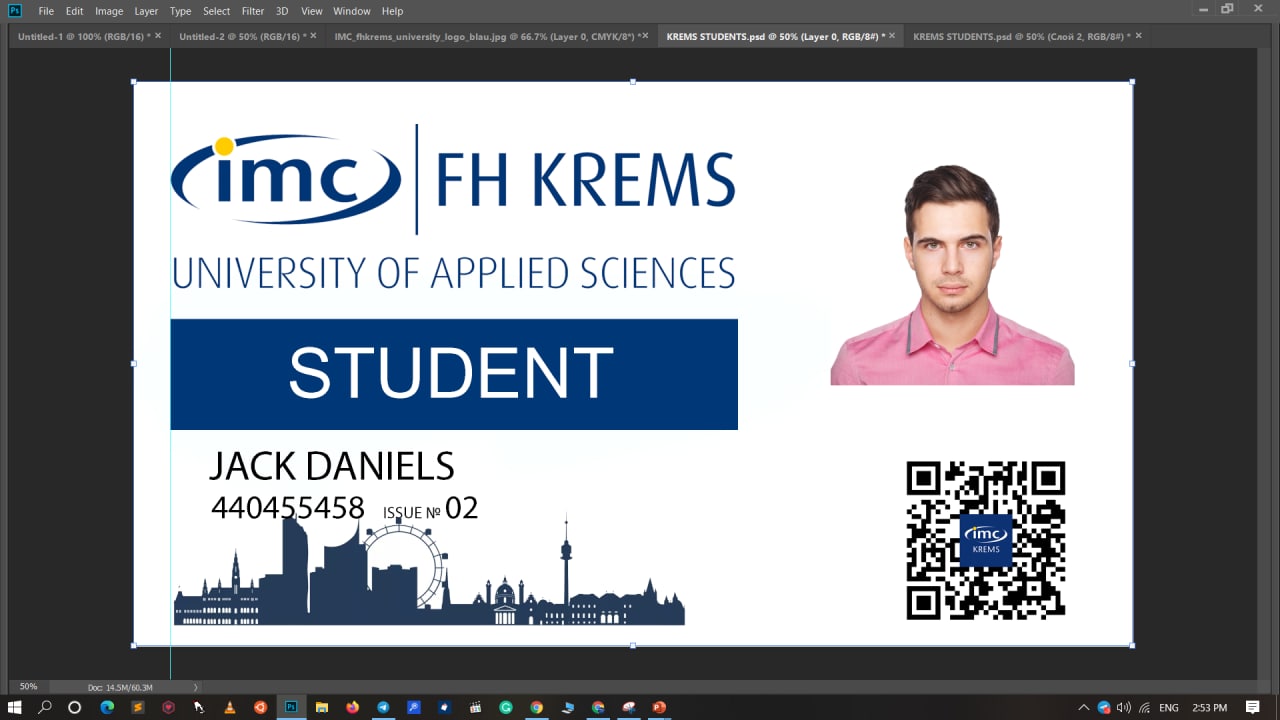Screen dimensions: 1280x720
Task: Click the student portrait photo on canvas
Action: pyautogui.click(x=952, y=275)
